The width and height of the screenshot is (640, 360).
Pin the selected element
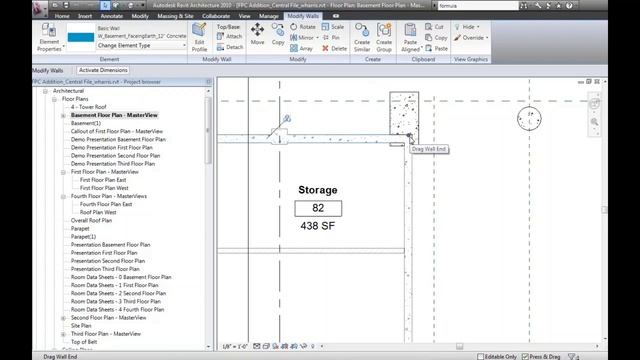coord(331,38)
